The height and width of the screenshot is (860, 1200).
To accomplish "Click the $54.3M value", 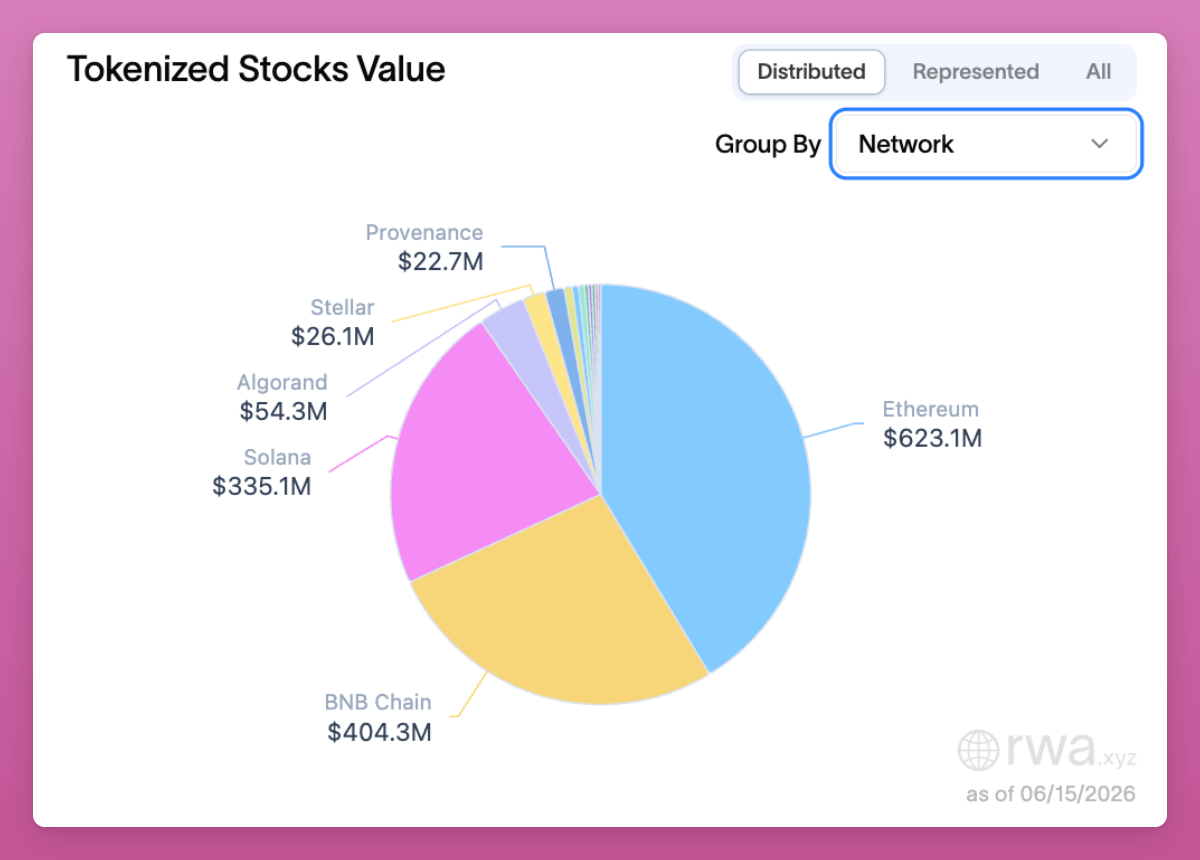I will [x=283, y=411].
